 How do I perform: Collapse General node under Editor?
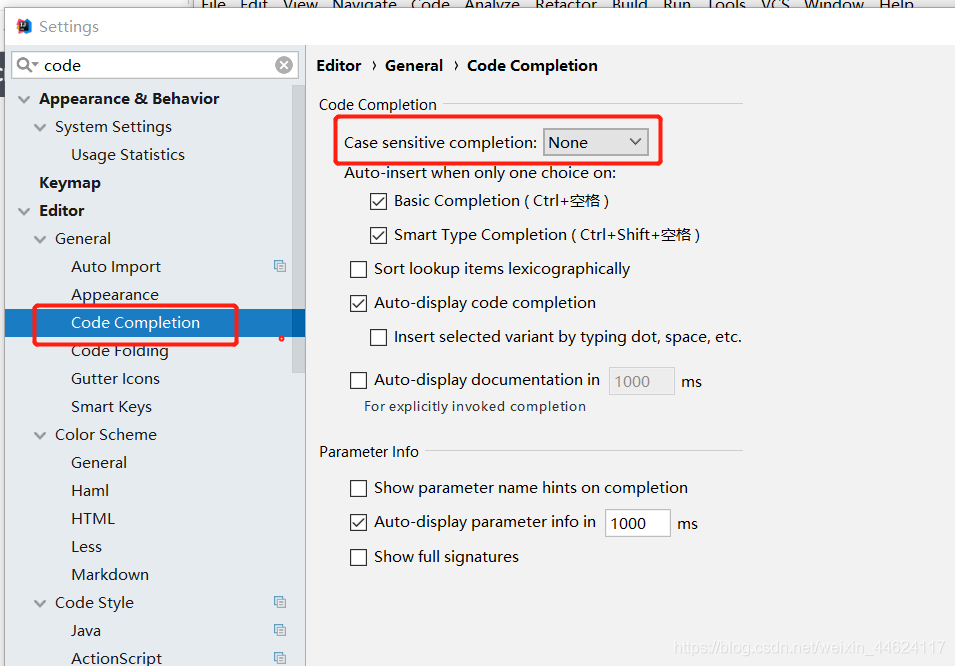tap(40, 239)
